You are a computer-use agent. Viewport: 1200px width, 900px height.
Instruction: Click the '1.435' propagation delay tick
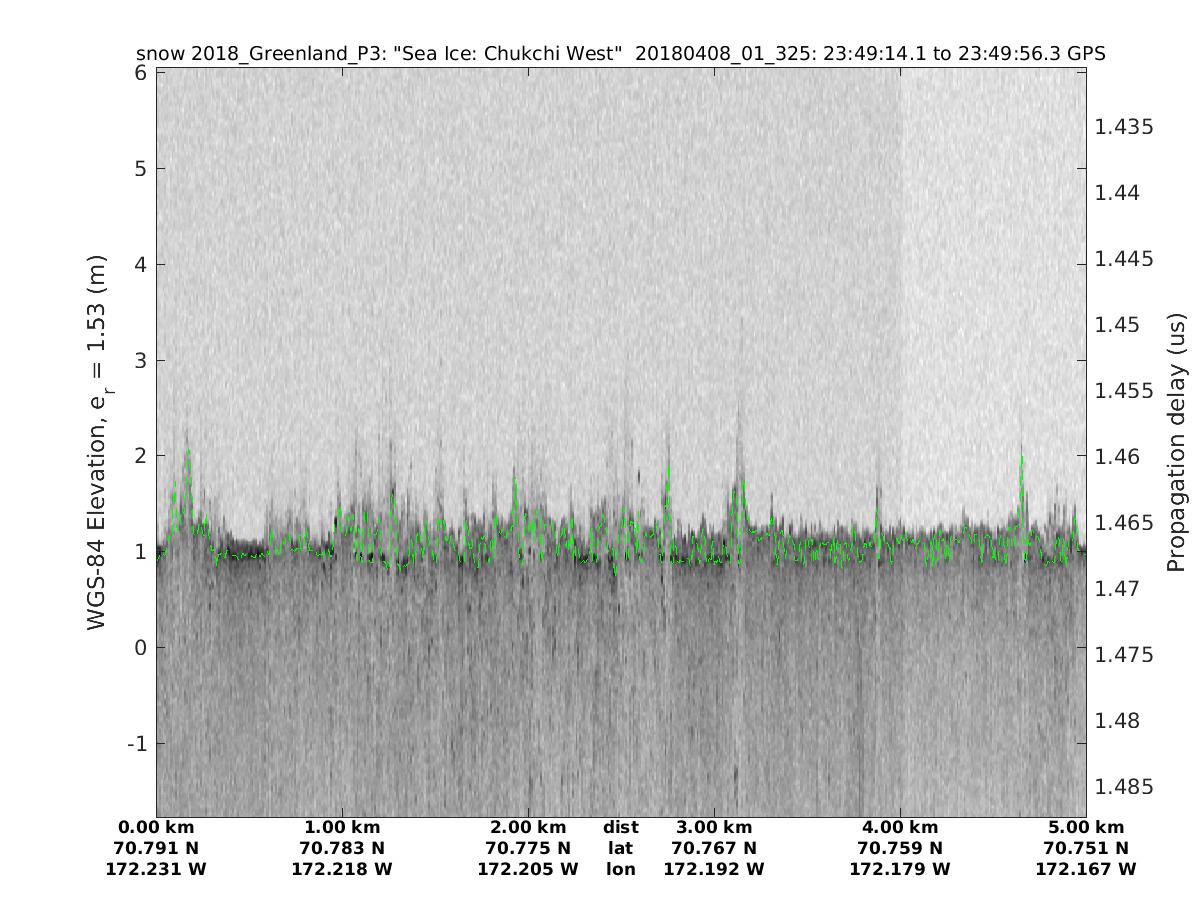1124,127
